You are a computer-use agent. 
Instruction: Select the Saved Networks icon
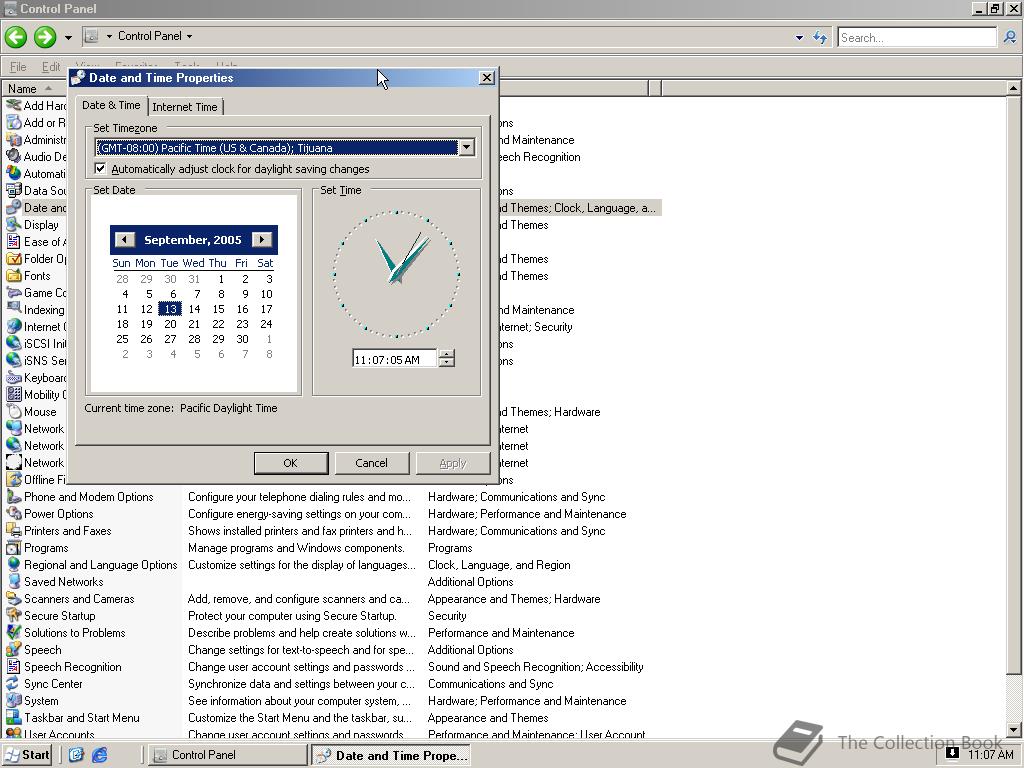(x=14, y=582)
